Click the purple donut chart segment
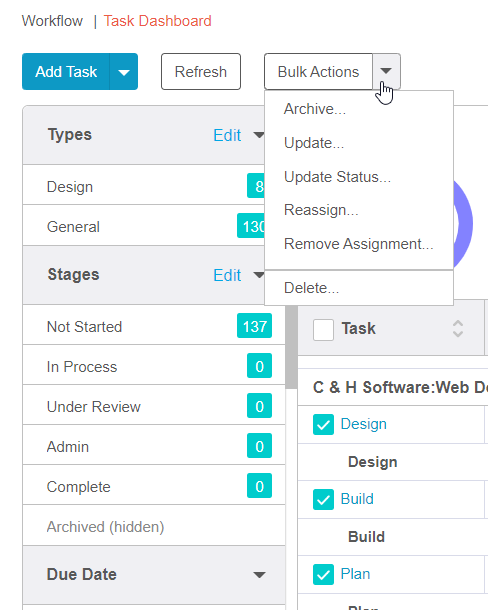The image size is (488, 610). pos(464,224)
